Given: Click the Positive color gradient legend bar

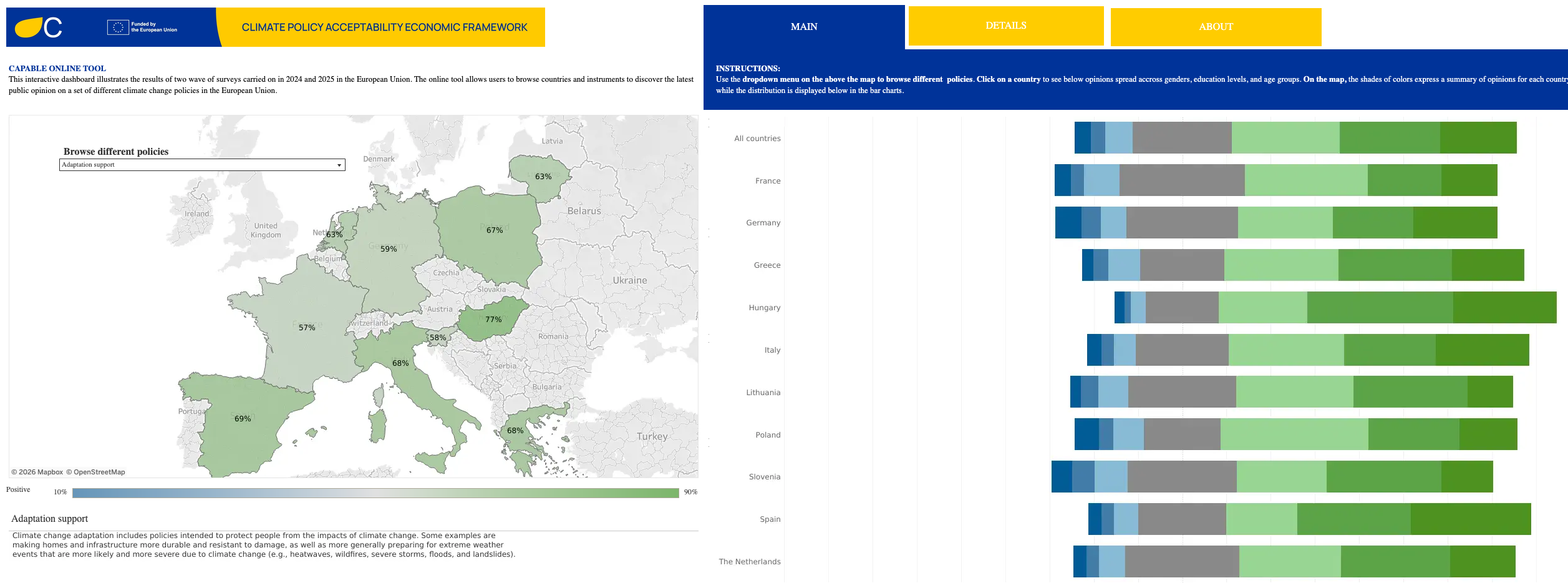Looking at the screenshot, I should (375, 493).
